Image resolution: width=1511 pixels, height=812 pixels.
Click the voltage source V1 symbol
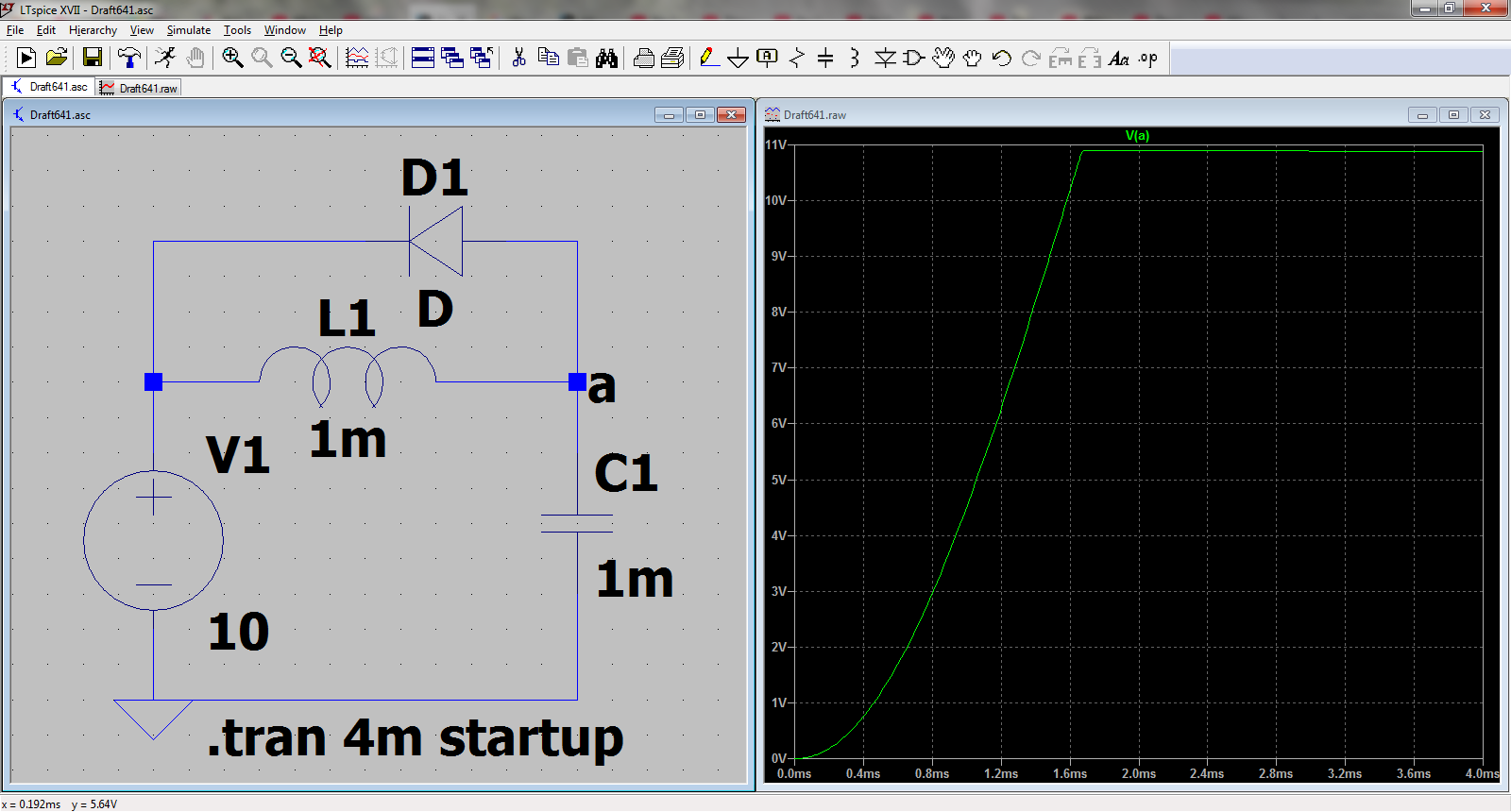click(153, 540)
